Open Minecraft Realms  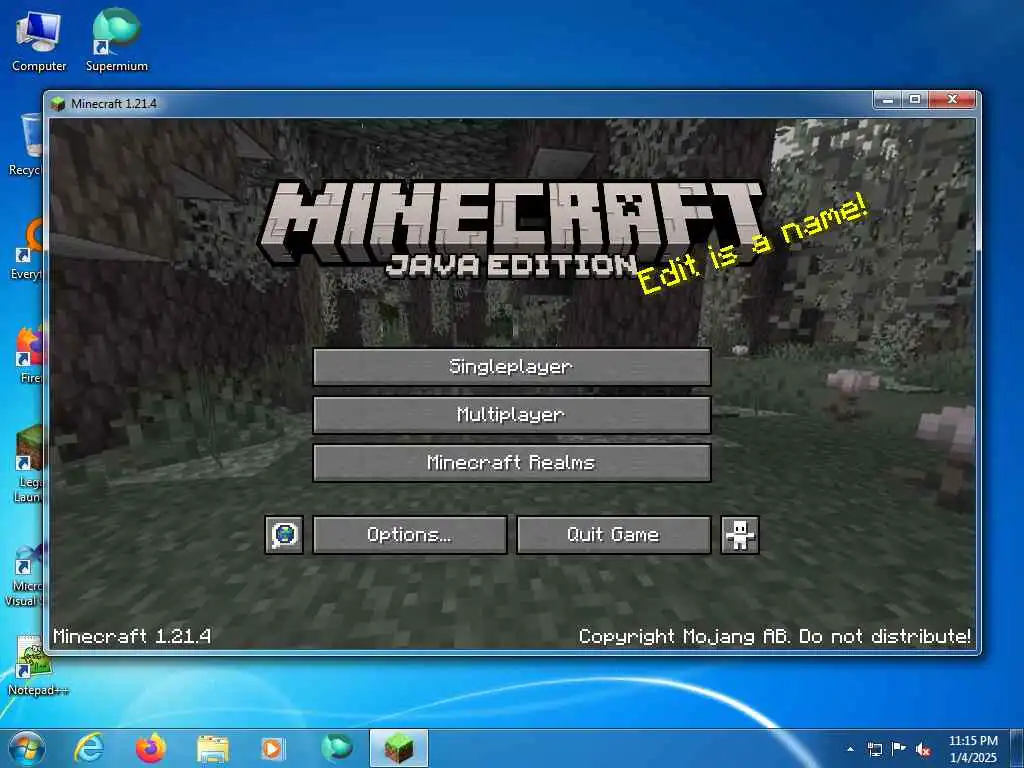pos(511,463)
